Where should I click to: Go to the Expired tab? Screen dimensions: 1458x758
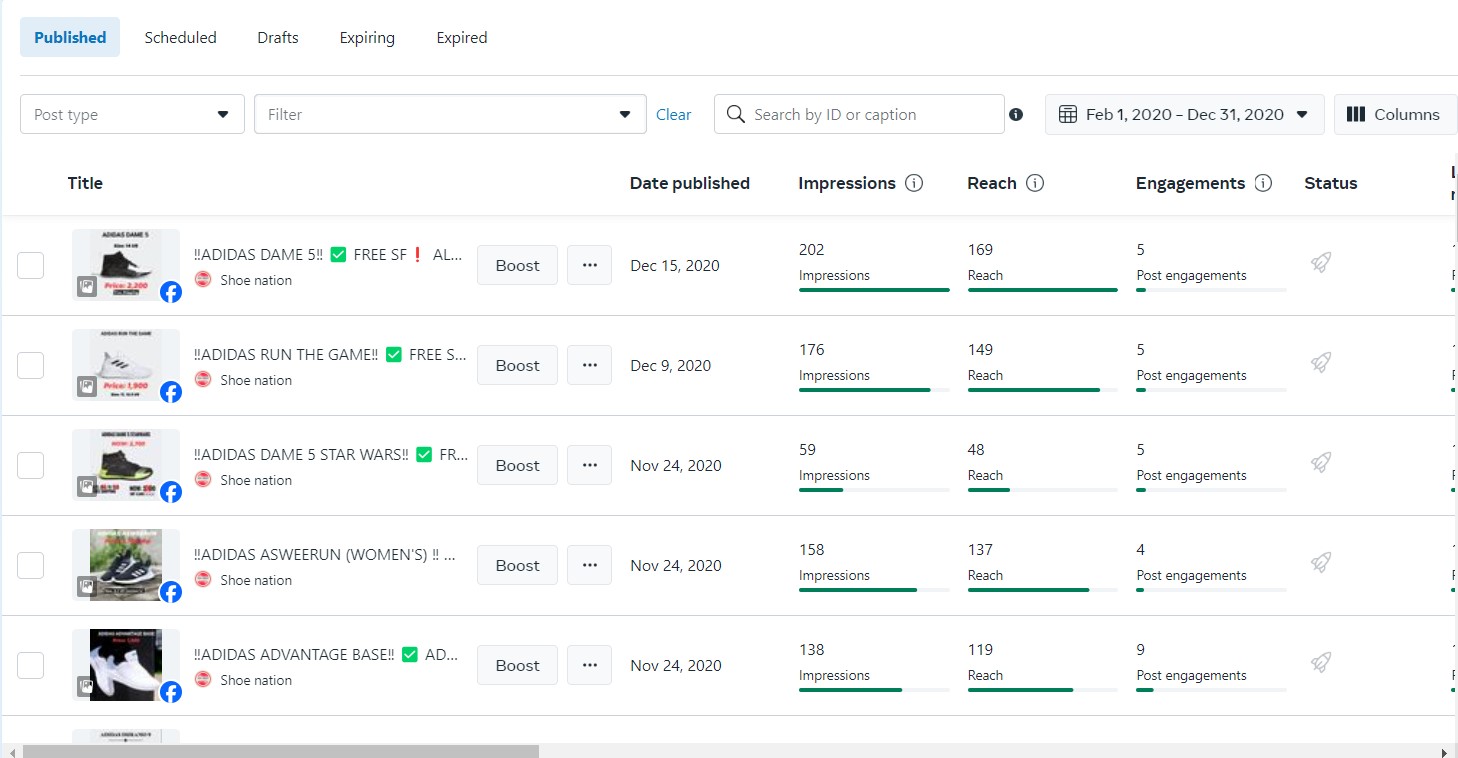point(462,37)
